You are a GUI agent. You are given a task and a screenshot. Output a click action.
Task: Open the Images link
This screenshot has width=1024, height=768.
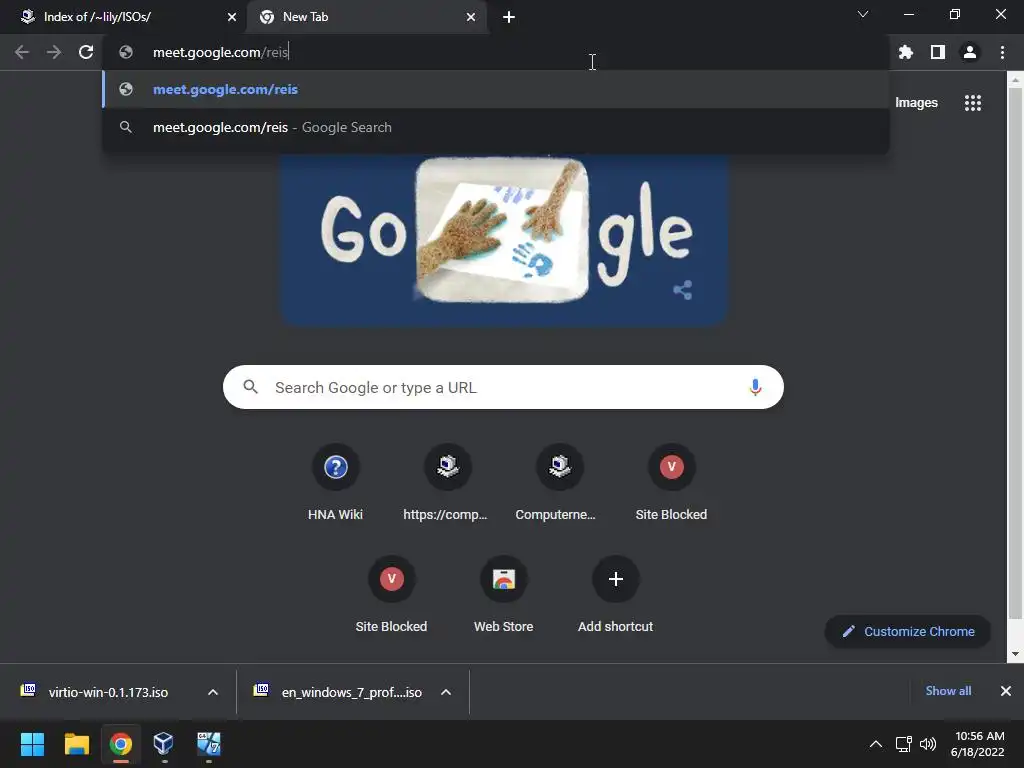coord(916,103)
